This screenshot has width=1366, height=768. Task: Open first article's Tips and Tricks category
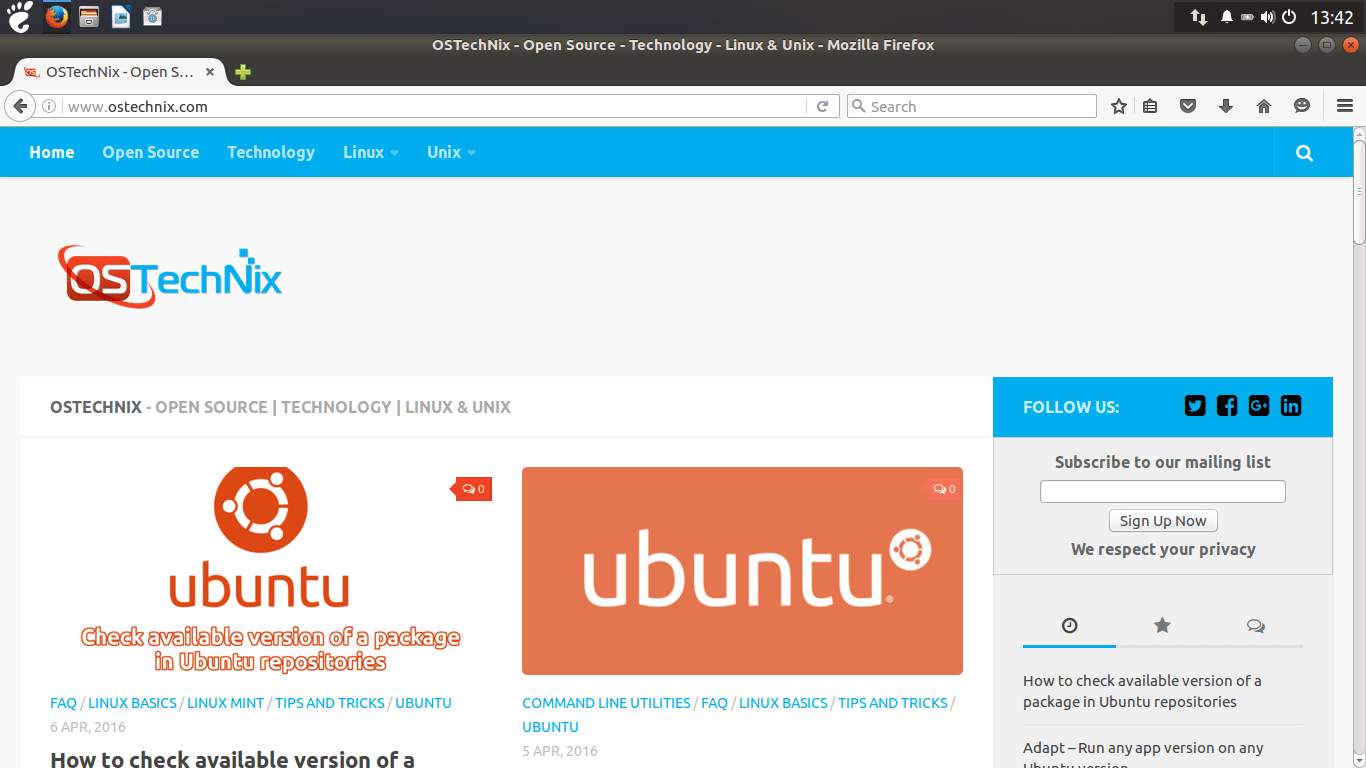click(x=330, y=703)
